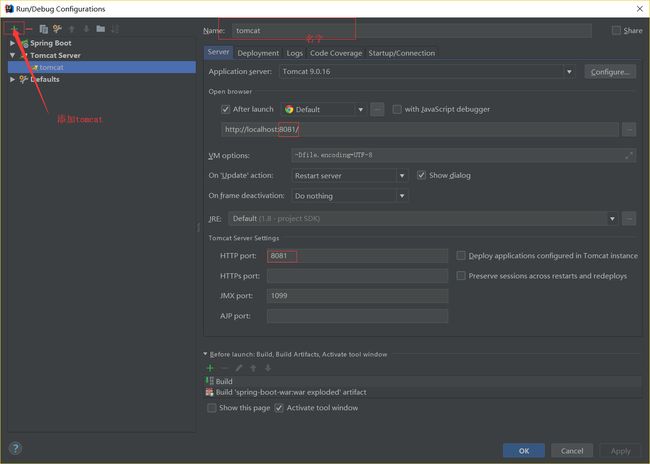Open the help question mark icon

(x=15, y=448)
